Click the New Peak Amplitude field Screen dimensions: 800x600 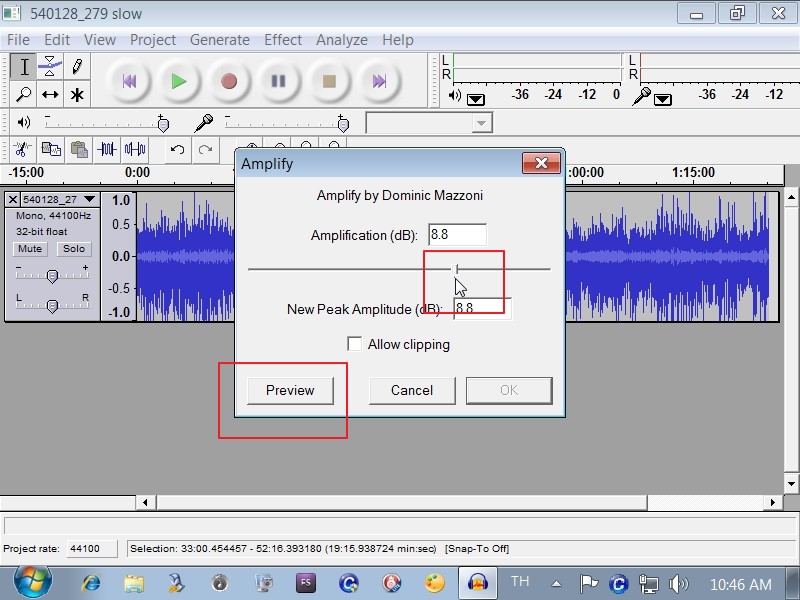click(482, 308)
